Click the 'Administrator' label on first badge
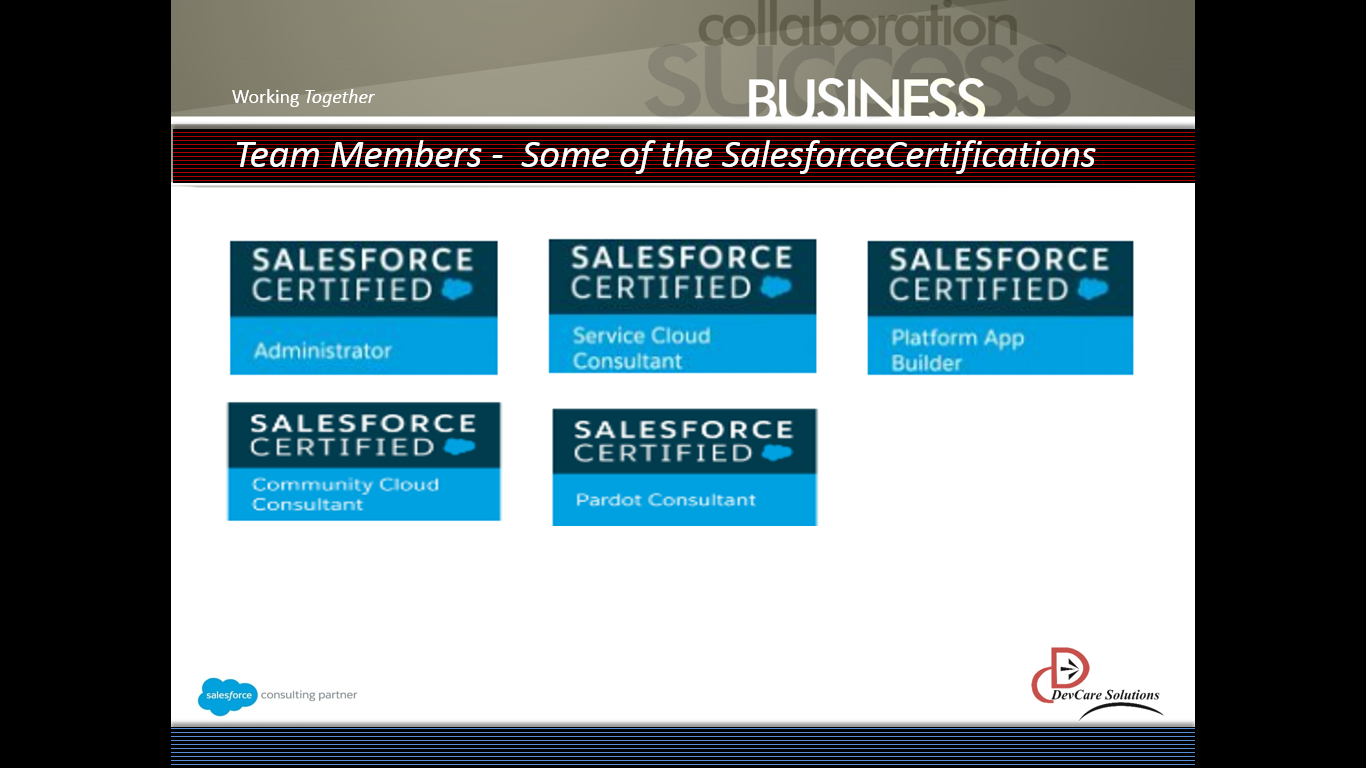This screenshot has width=1366, height=768. pyautogui.click(x=322, y=351)
